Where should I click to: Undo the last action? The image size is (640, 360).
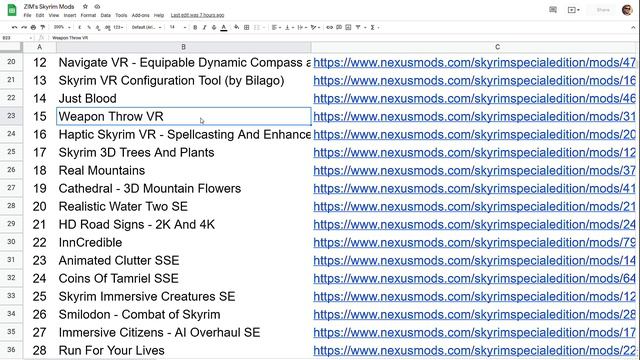pos(15,27)
